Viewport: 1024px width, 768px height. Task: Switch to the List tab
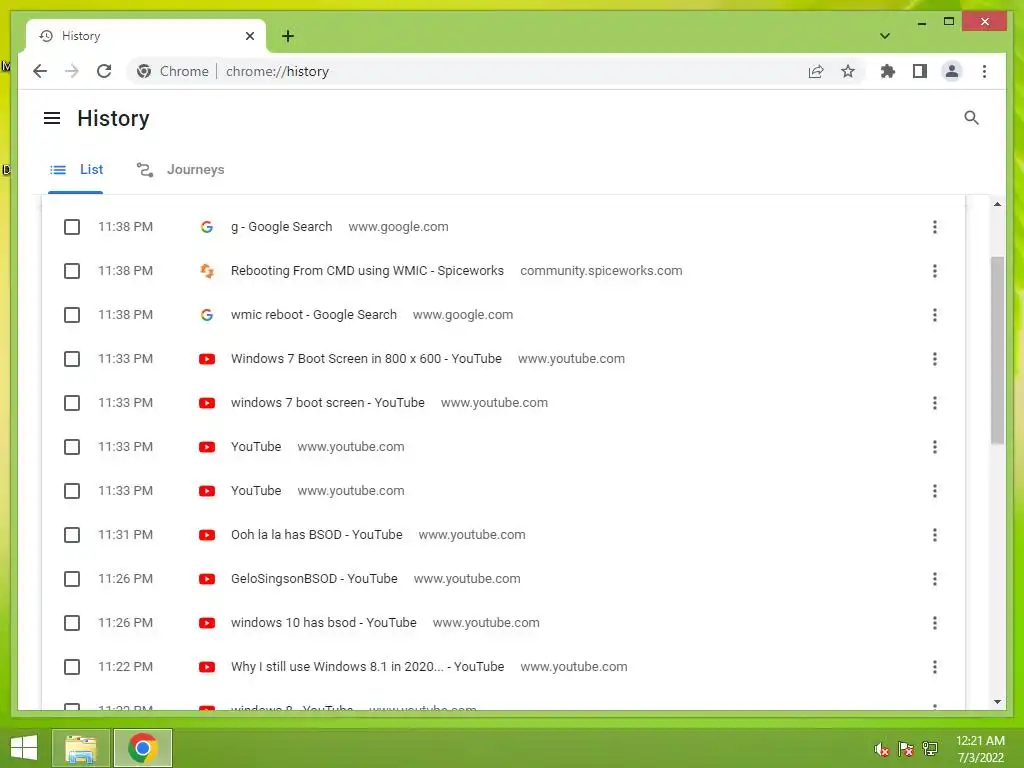point(76,170)
